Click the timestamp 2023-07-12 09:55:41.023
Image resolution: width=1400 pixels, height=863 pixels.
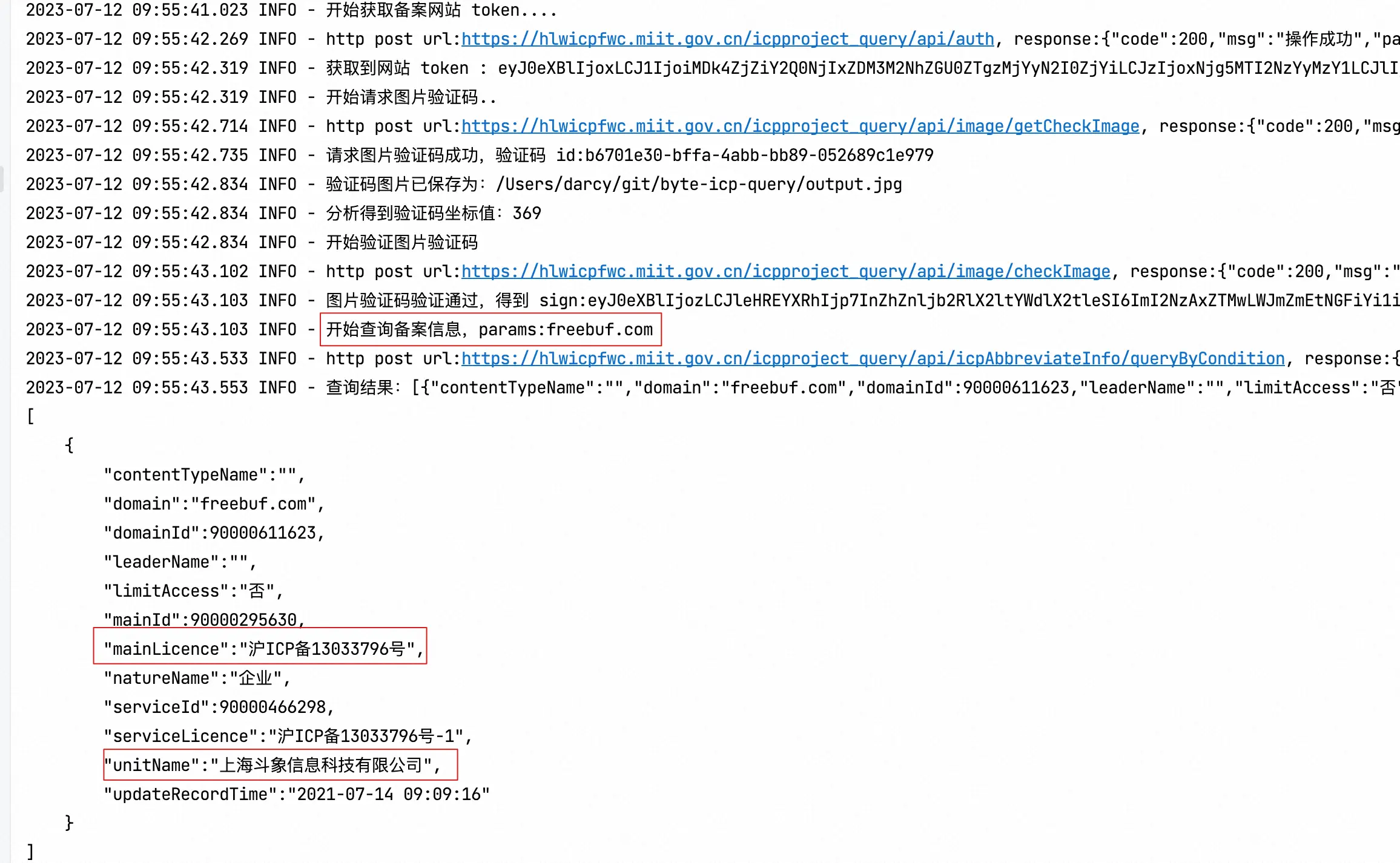point(137,10)
